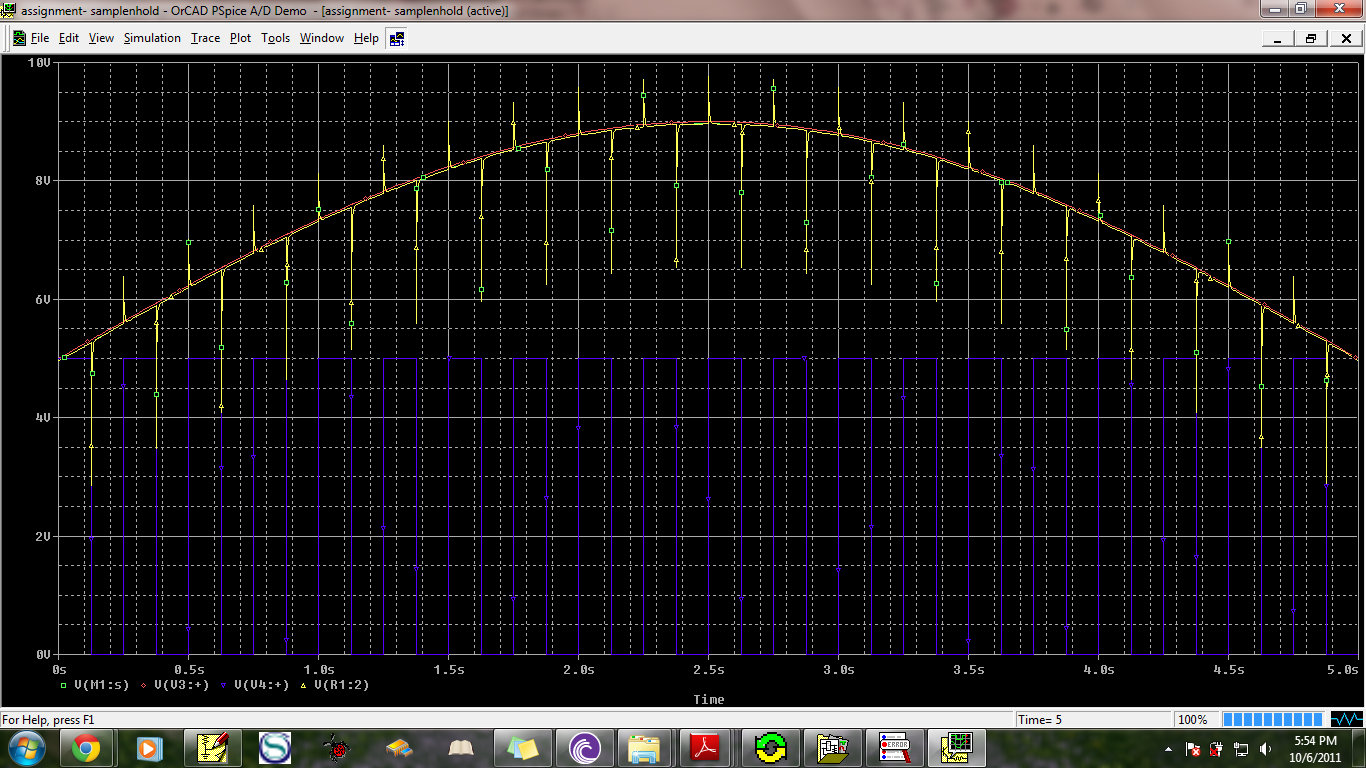Open the blue S taskbar application
Viewport: 1366px width, 768px height.
tap(275, 748)
